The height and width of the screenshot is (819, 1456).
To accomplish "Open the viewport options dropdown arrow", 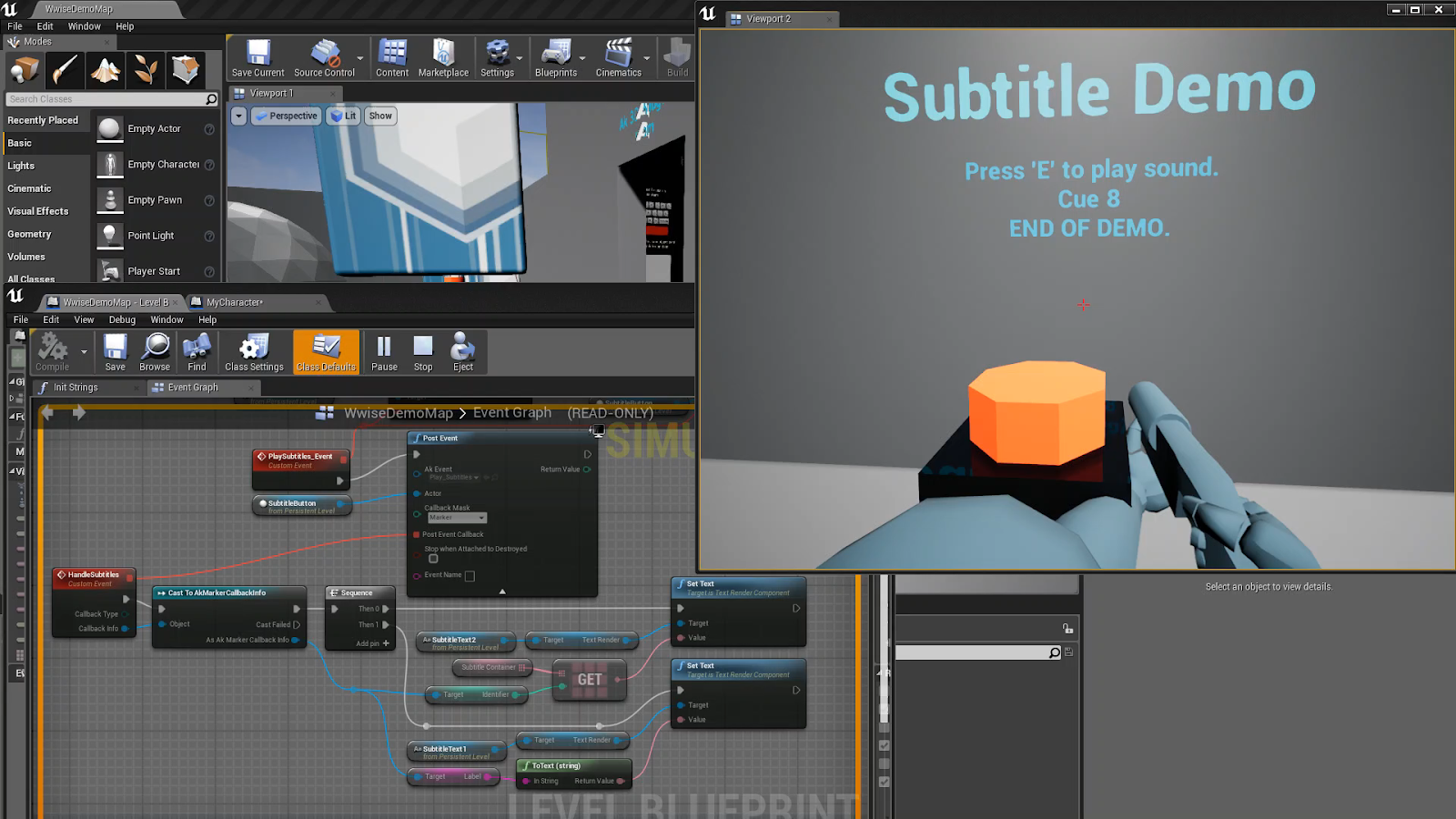I will point(238,116).
